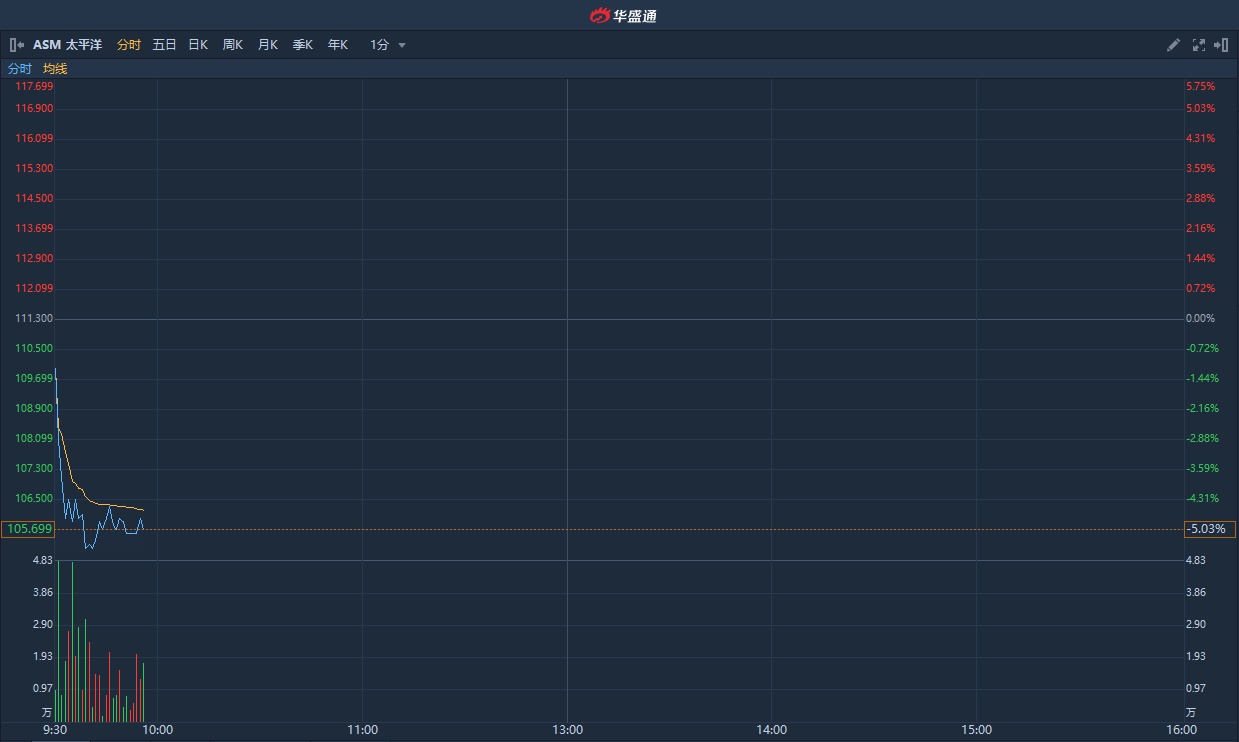Collapse the right panel with the arrow icon
The image size is (1239, 742).
[x=1221, y=45]
